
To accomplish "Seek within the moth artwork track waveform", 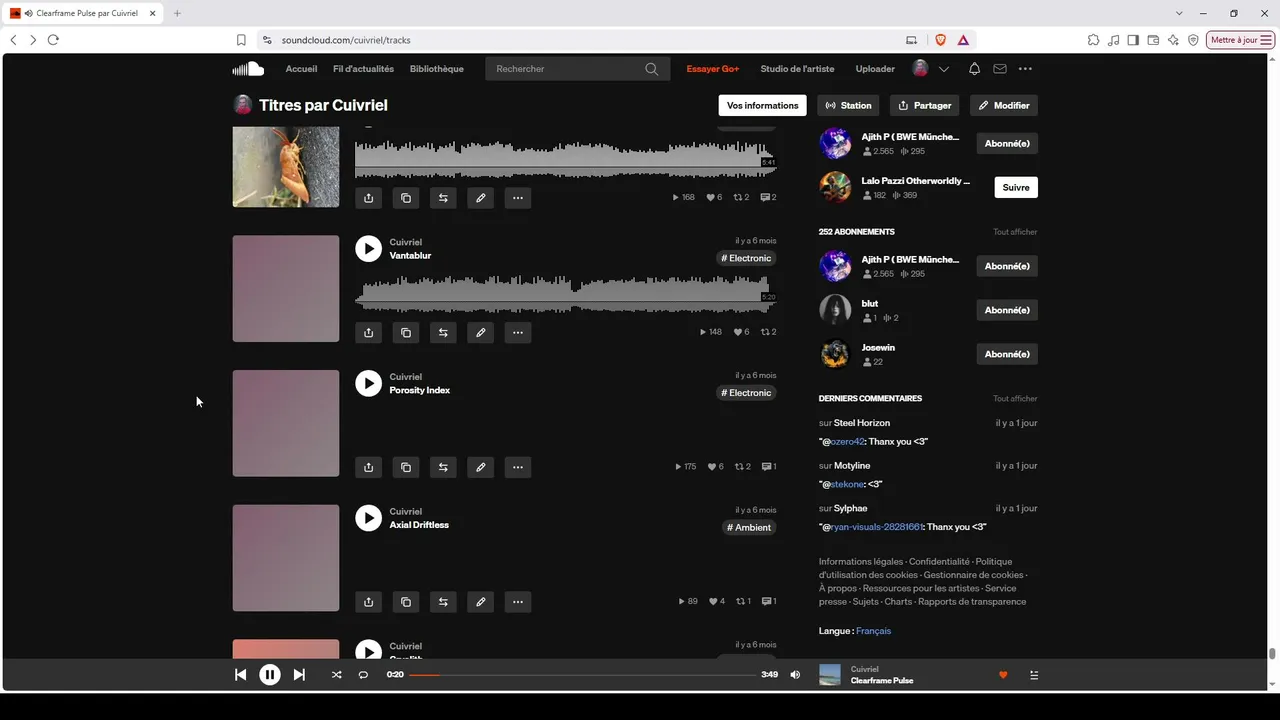I will coord(566,160).
